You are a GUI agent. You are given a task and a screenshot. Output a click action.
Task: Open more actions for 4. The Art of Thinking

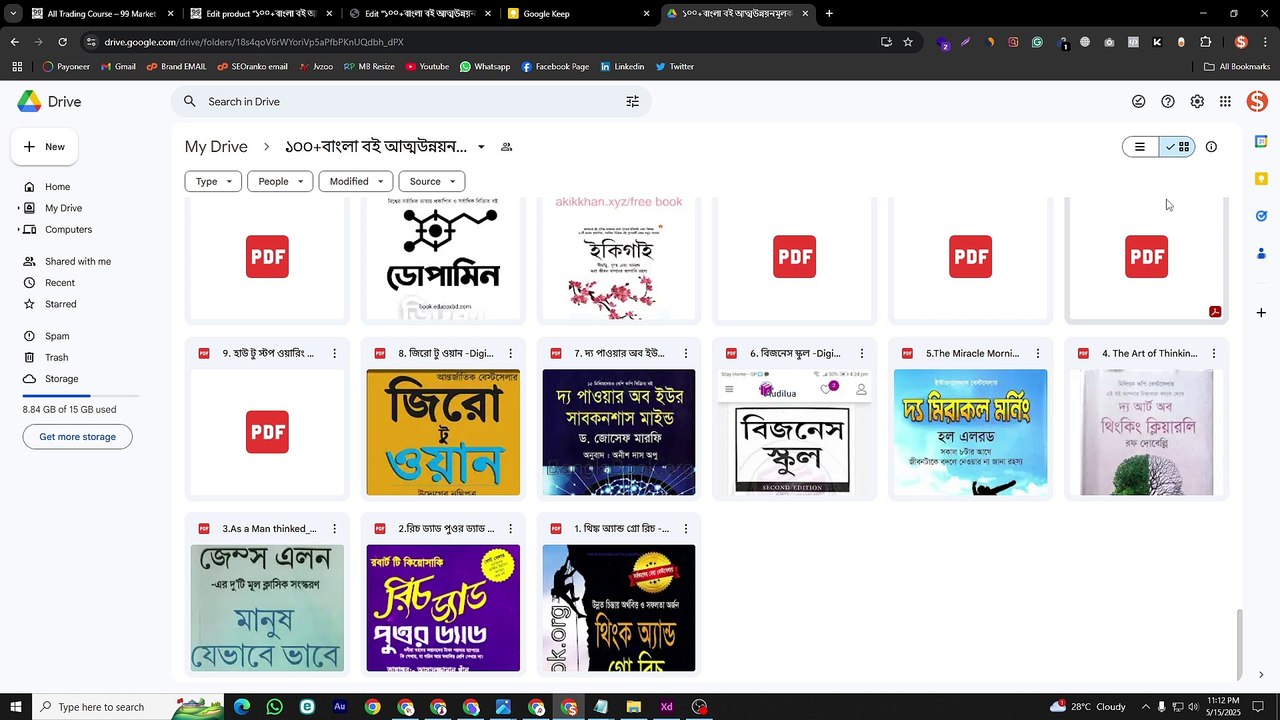(1214, 353)
